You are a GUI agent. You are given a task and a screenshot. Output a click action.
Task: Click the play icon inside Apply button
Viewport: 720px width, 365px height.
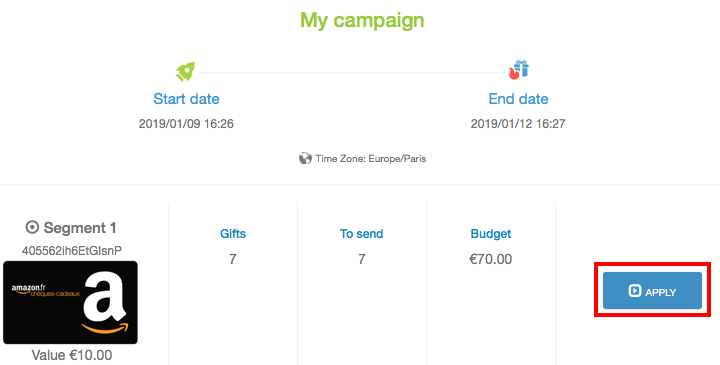pyautogui.click(x=635, y=291)
